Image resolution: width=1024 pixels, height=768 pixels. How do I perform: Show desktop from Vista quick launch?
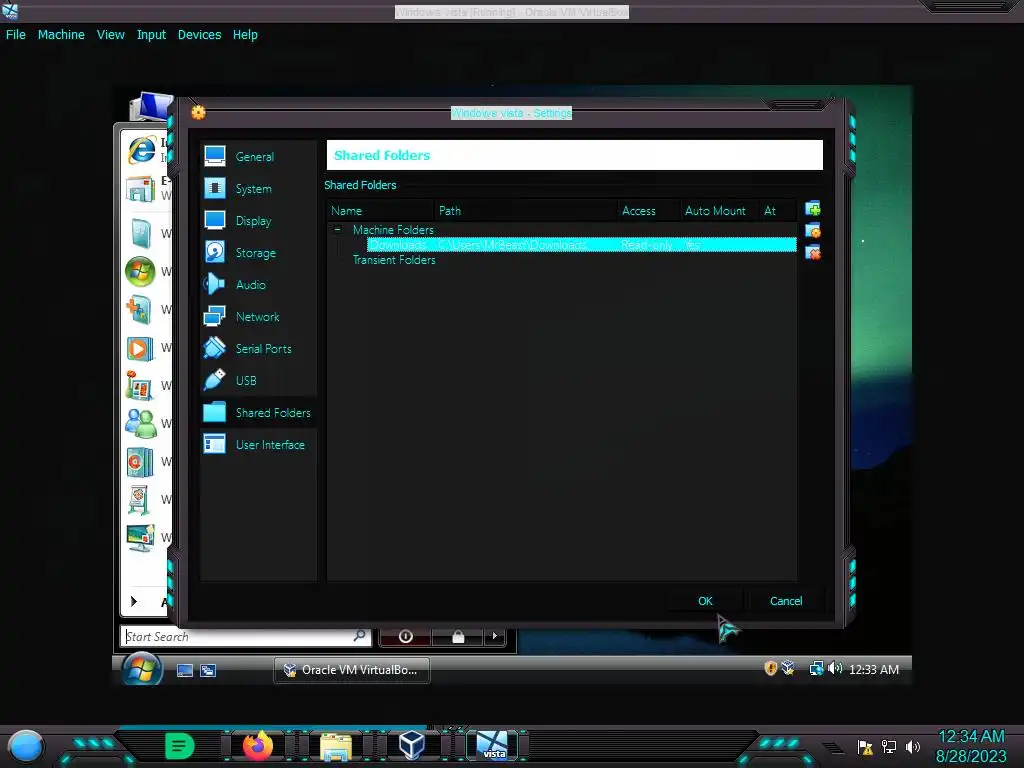coord(185,670)
